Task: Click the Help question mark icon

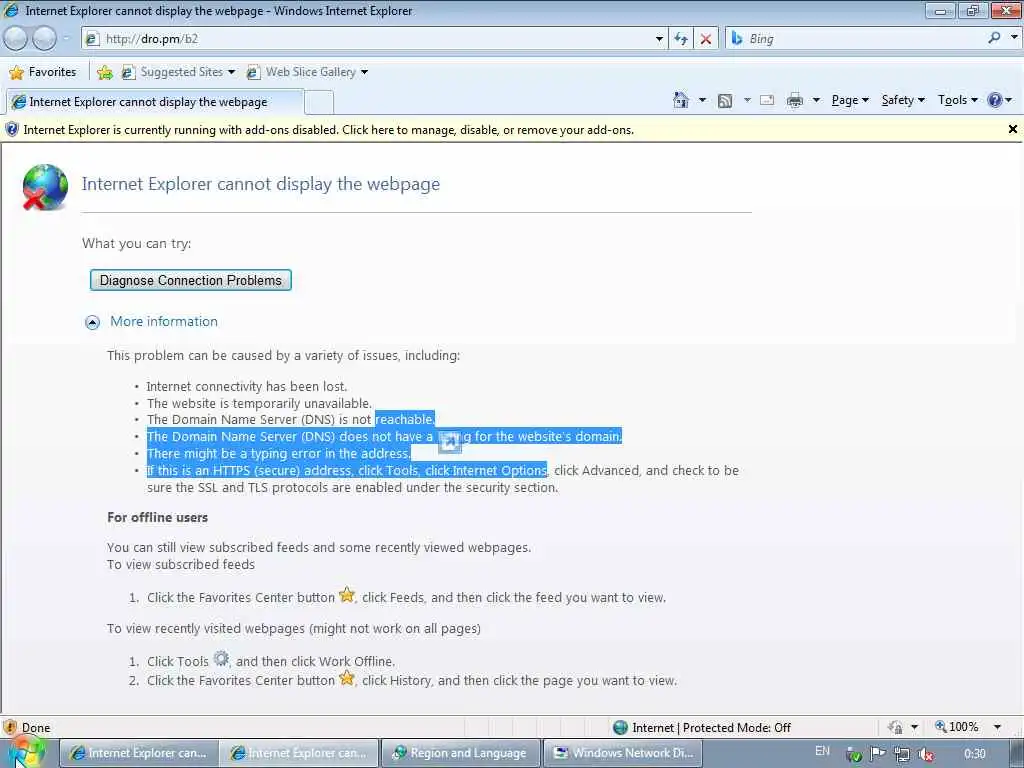Action: tap(995, 100)
